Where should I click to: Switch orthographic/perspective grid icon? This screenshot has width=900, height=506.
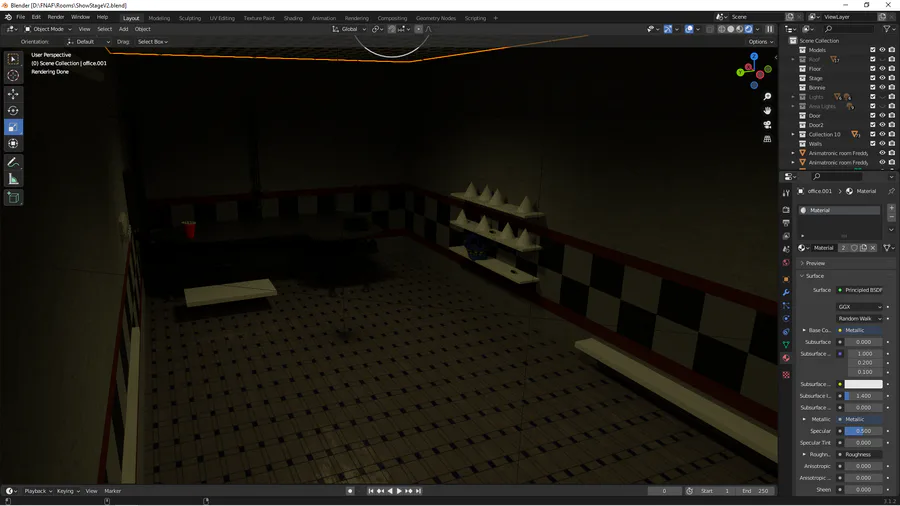click(x=767, y=139)
